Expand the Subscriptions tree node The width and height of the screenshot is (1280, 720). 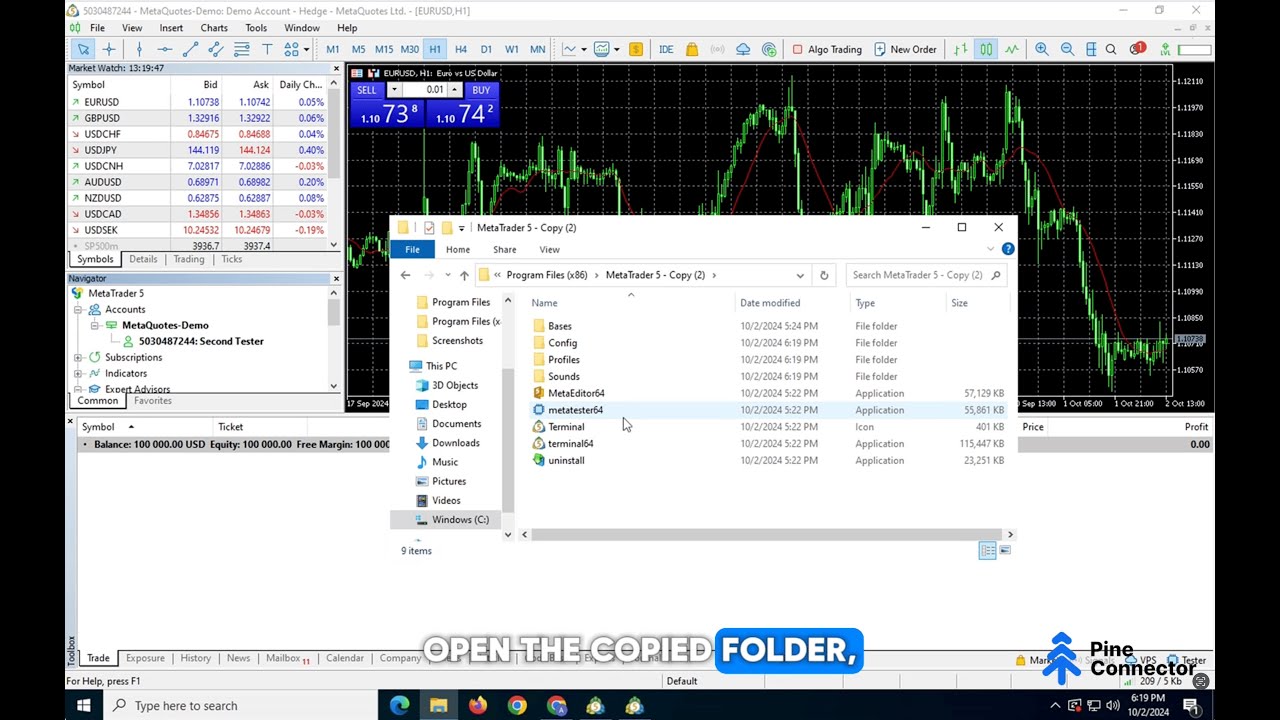tap(78, 357)
